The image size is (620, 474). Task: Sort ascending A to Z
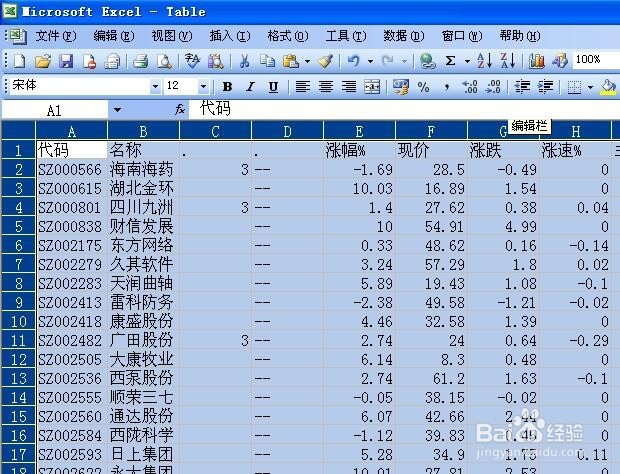pyautogui.click(x=484, y=61)
